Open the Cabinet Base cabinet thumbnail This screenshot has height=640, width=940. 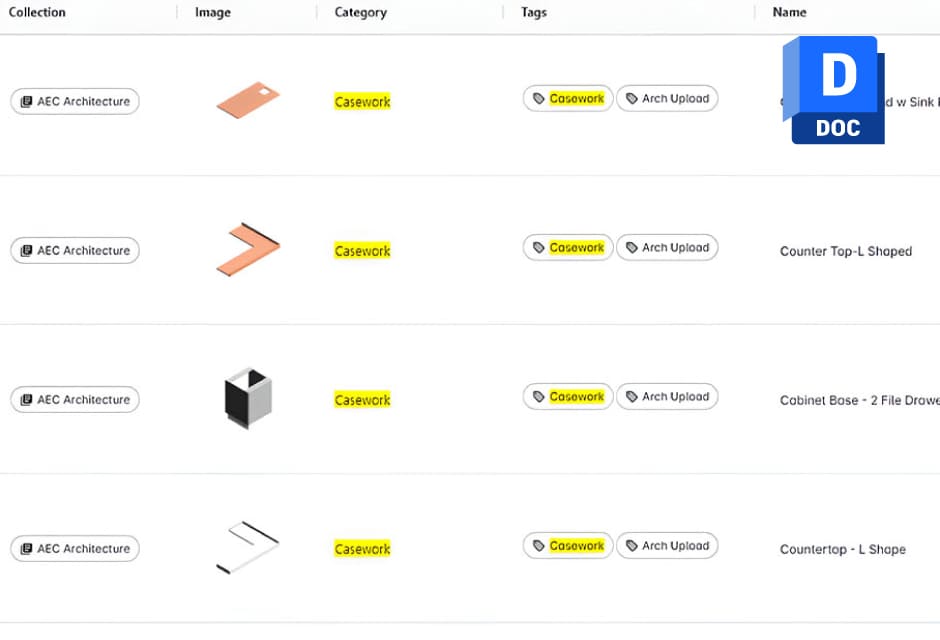(x=248, y=396)
